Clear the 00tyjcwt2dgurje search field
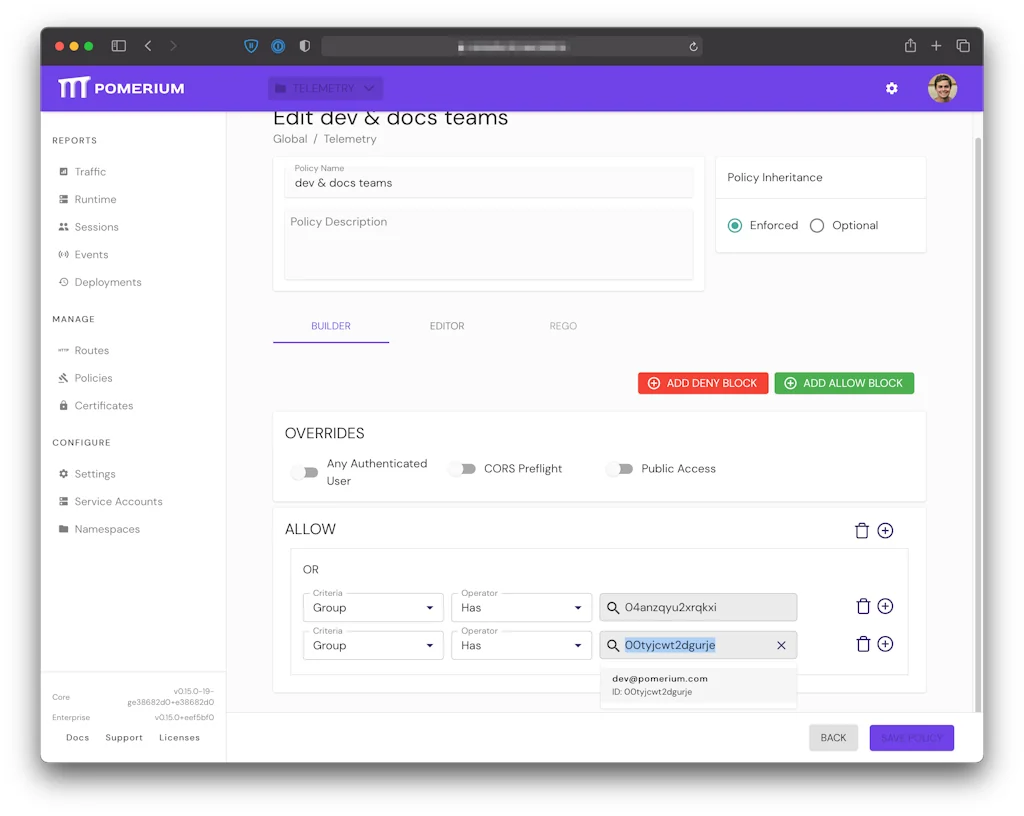Screen dimensions: 1024x816 point(781,646)
